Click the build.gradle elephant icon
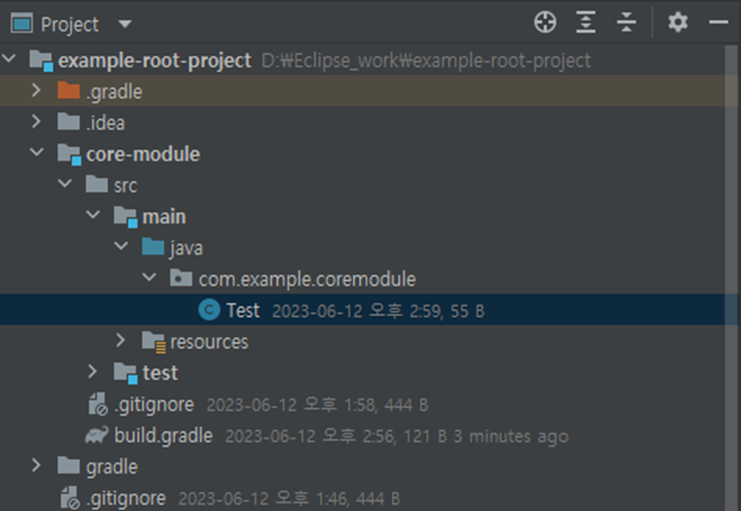The width and height of the screenshot is (741, 511). pos(98,435)
